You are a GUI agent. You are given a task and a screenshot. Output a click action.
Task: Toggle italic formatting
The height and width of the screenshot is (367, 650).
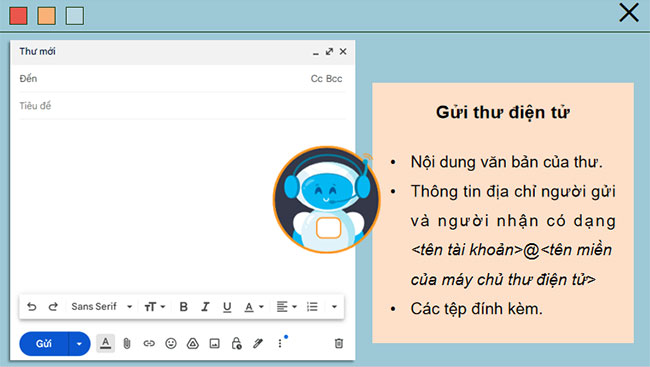(205, 307)
